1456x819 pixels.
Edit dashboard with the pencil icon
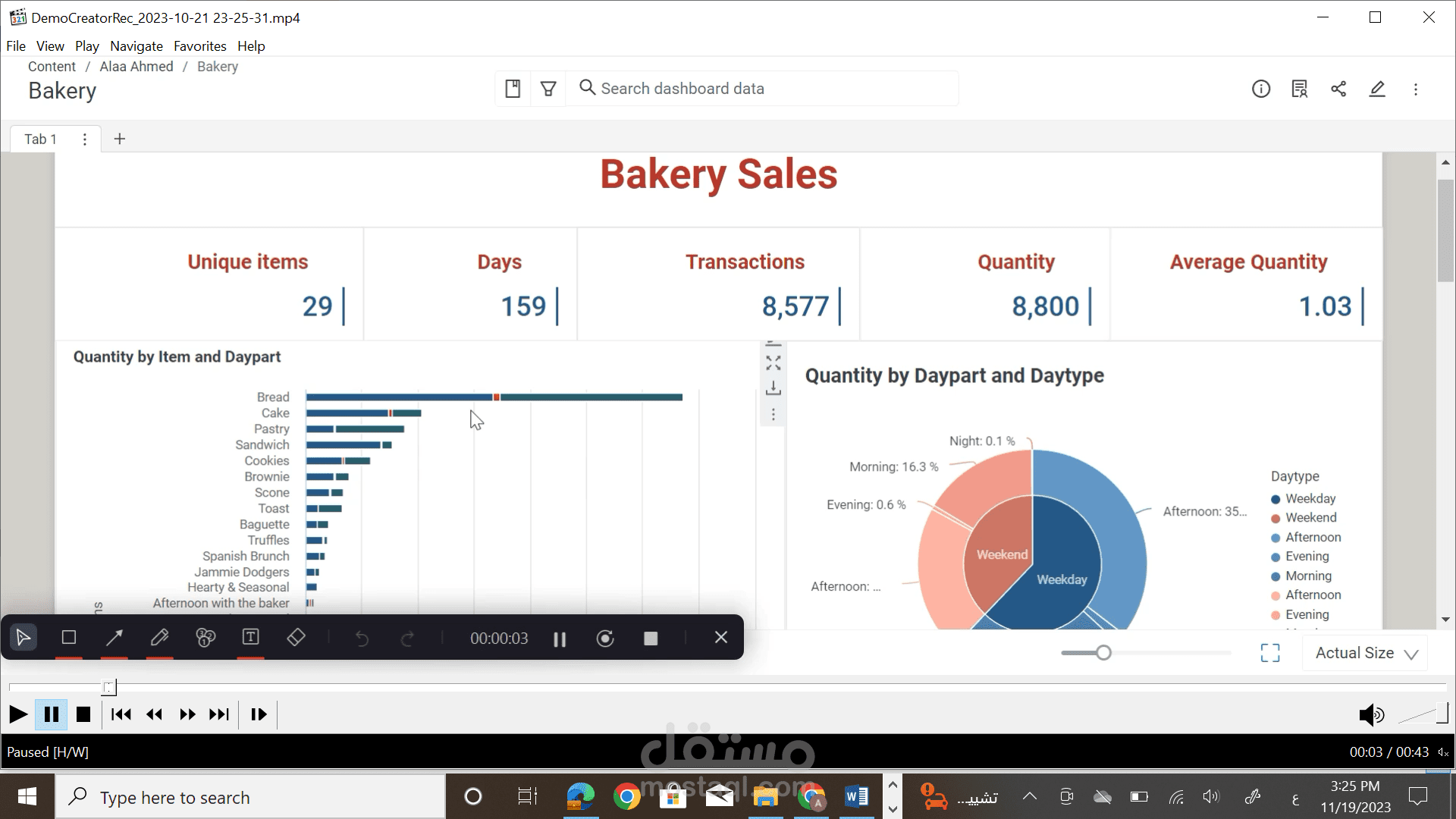[1377, 89]
